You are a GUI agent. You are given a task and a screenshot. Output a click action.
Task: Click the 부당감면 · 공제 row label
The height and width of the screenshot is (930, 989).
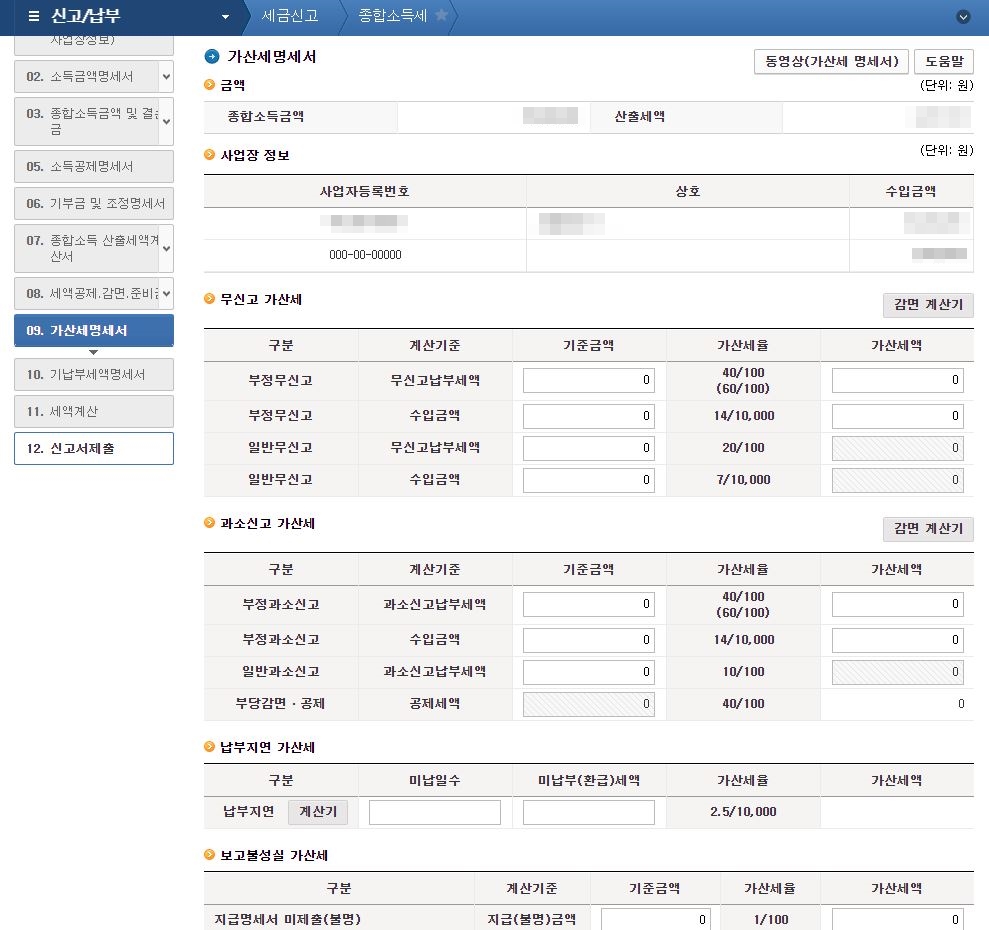(280, 704)
